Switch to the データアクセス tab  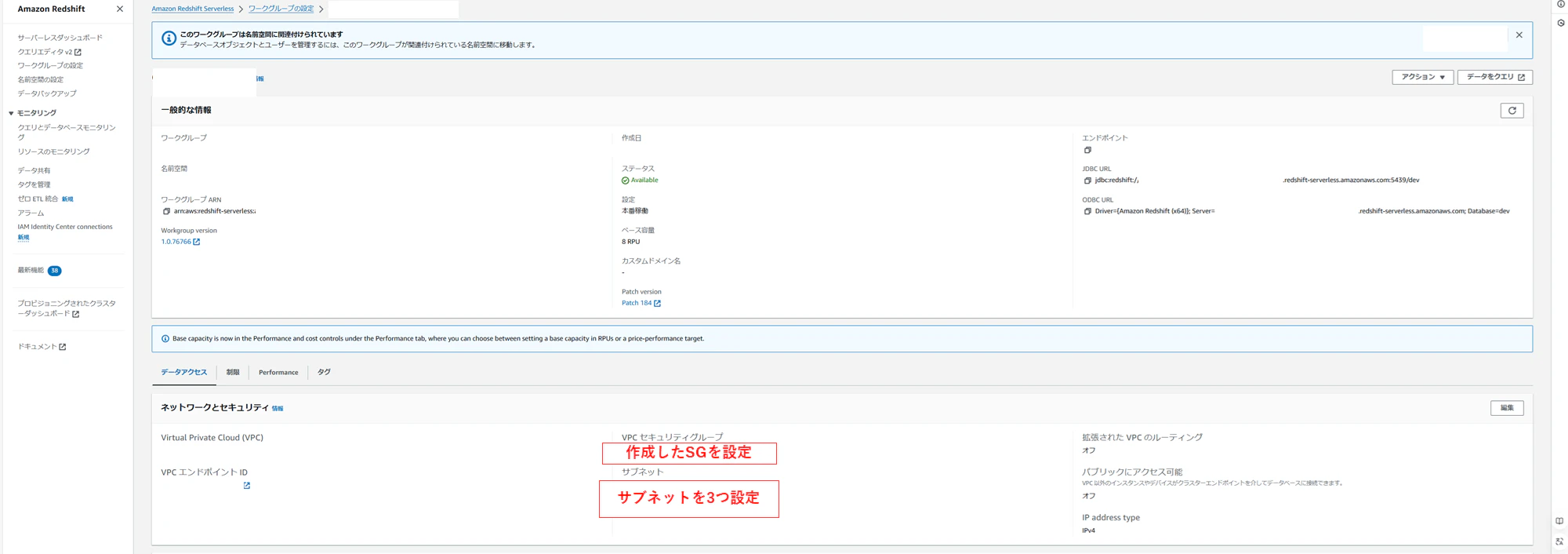tap(183, 372)
